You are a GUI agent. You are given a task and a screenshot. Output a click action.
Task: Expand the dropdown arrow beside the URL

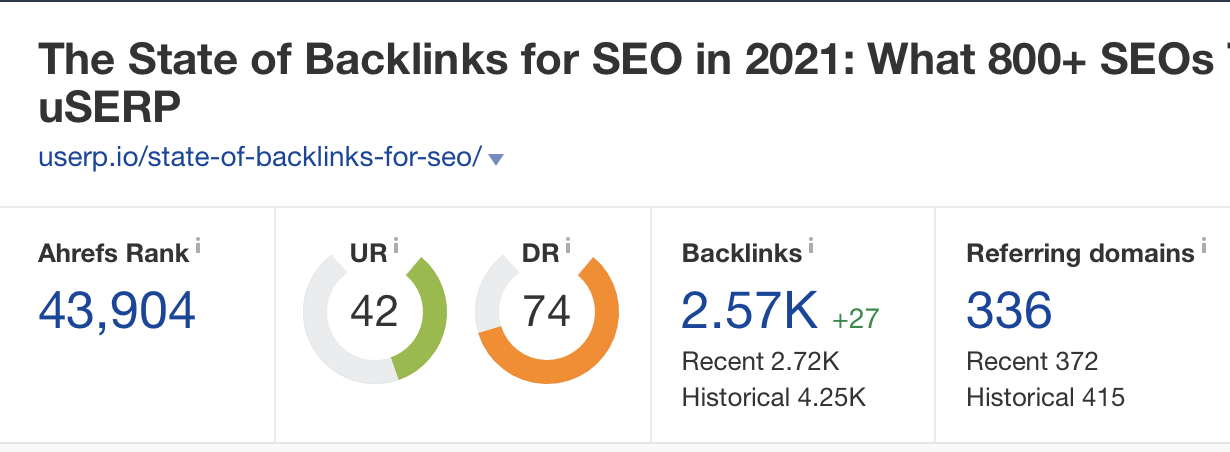(x=496, y=159)
